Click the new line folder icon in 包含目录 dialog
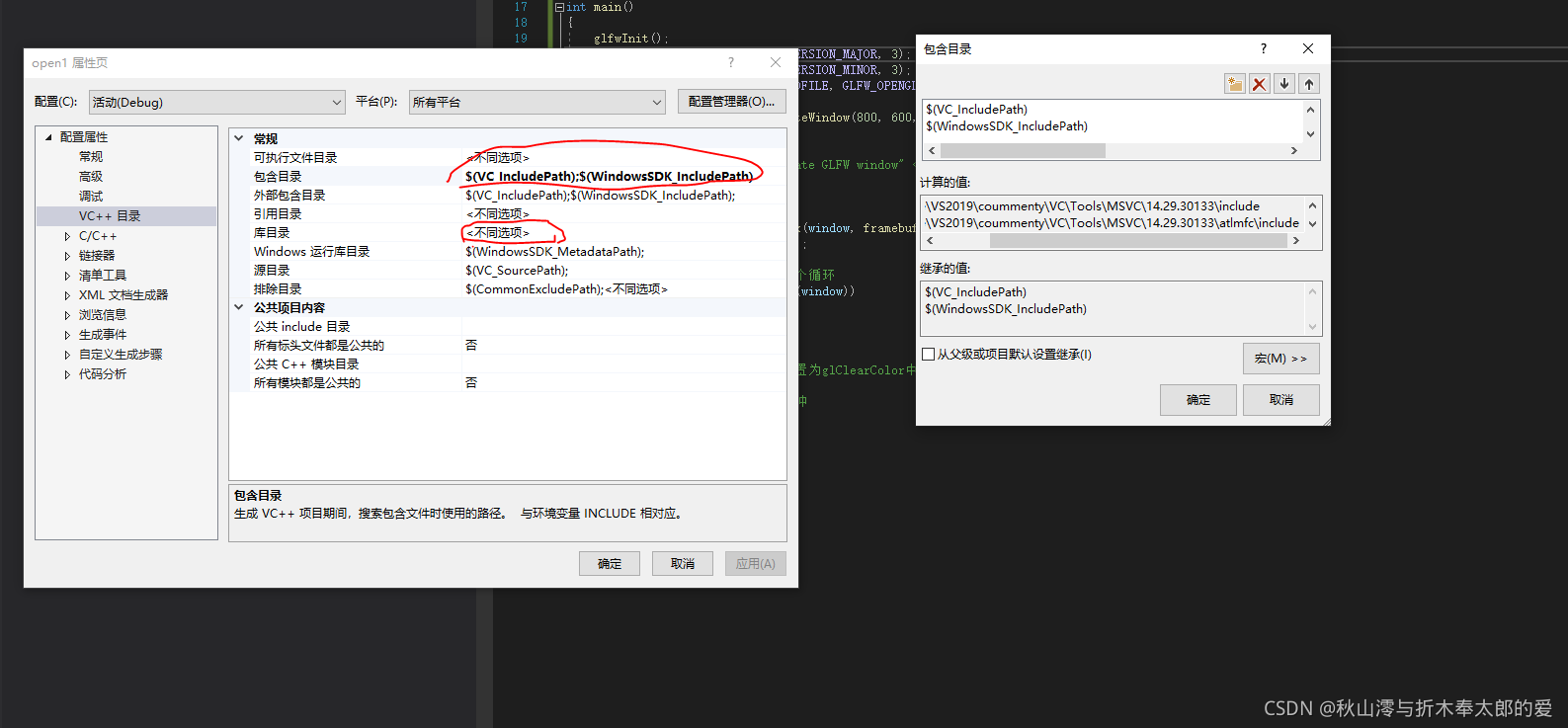Viewport: 1568px width, 728px height. 1235,84
